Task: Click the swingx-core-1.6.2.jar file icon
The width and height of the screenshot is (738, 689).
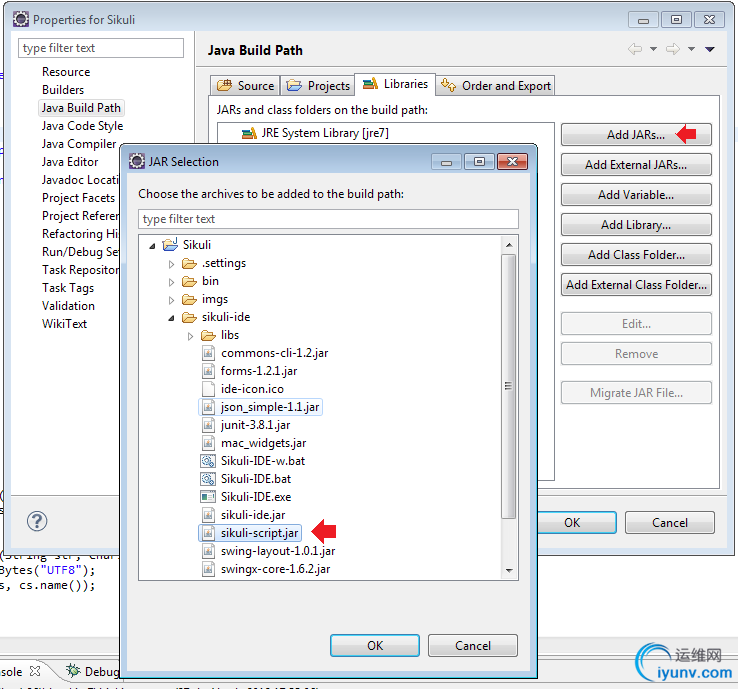Action: [208, 569]
